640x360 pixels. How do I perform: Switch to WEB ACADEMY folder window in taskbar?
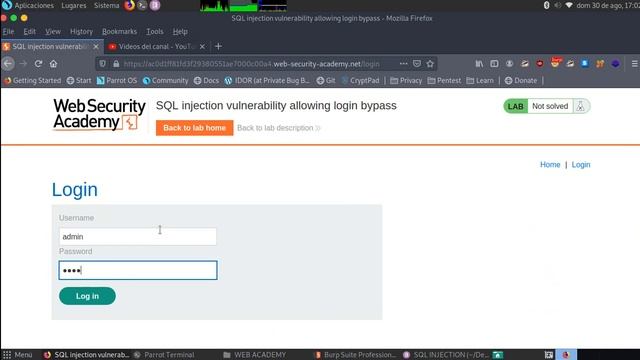[255, 355]
